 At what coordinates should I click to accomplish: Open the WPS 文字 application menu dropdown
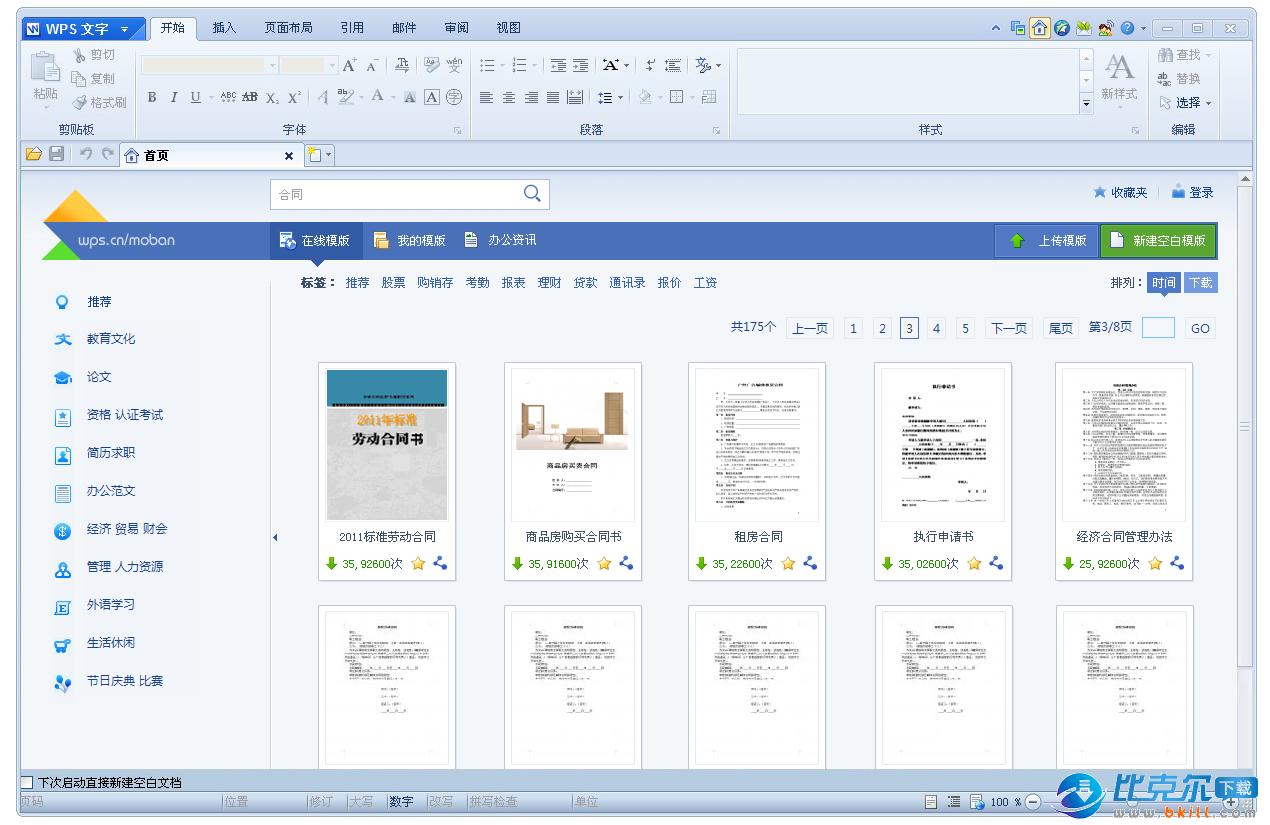pos(124,29)
